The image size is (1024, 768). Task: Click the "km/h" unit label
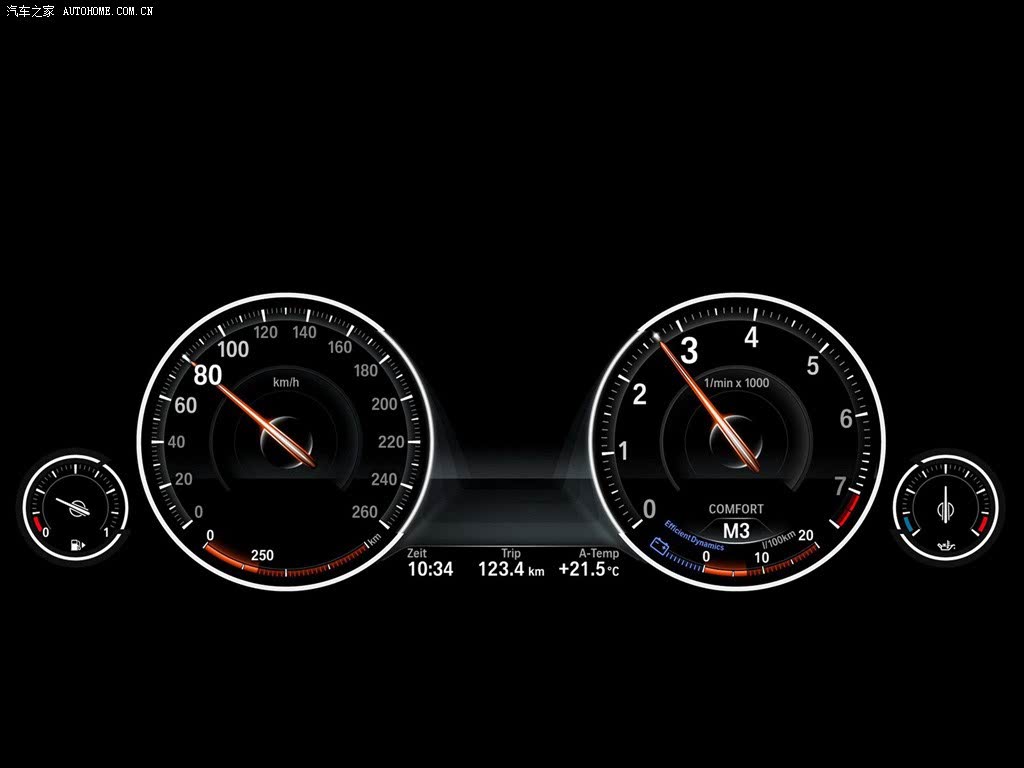(286, 382)
